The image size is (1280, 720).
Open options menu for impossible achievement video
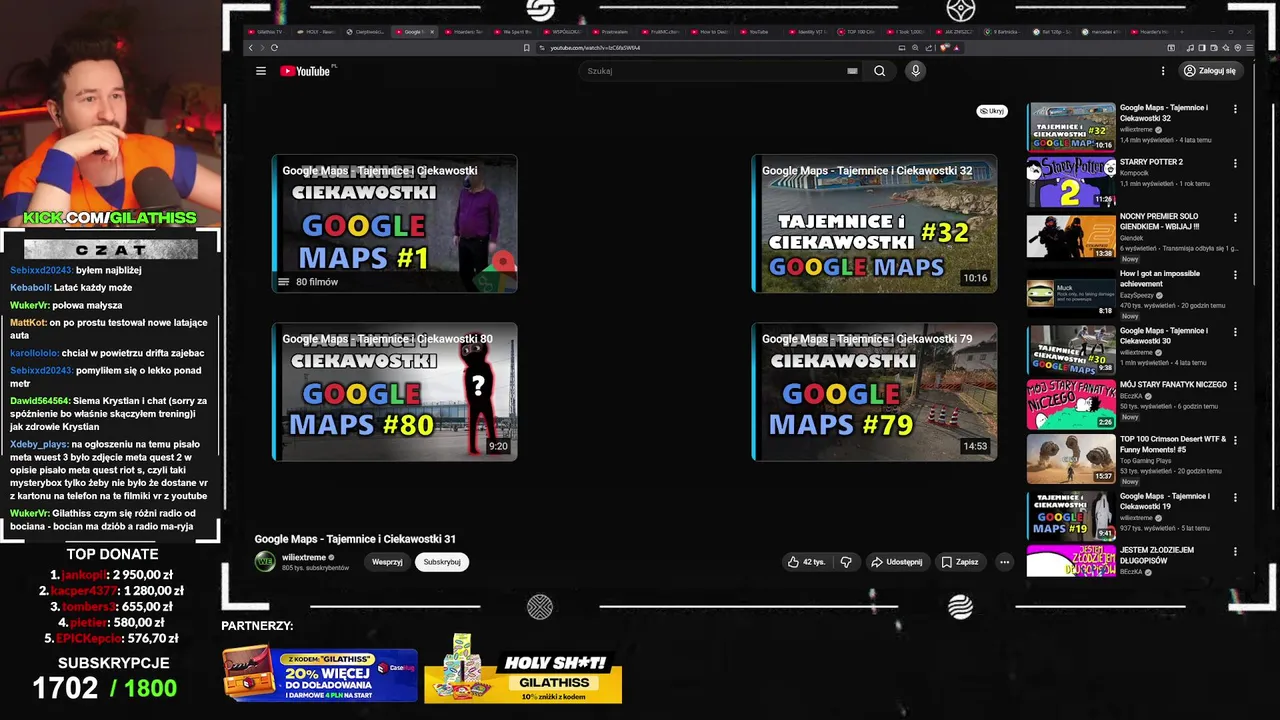tap(1235, 274)
